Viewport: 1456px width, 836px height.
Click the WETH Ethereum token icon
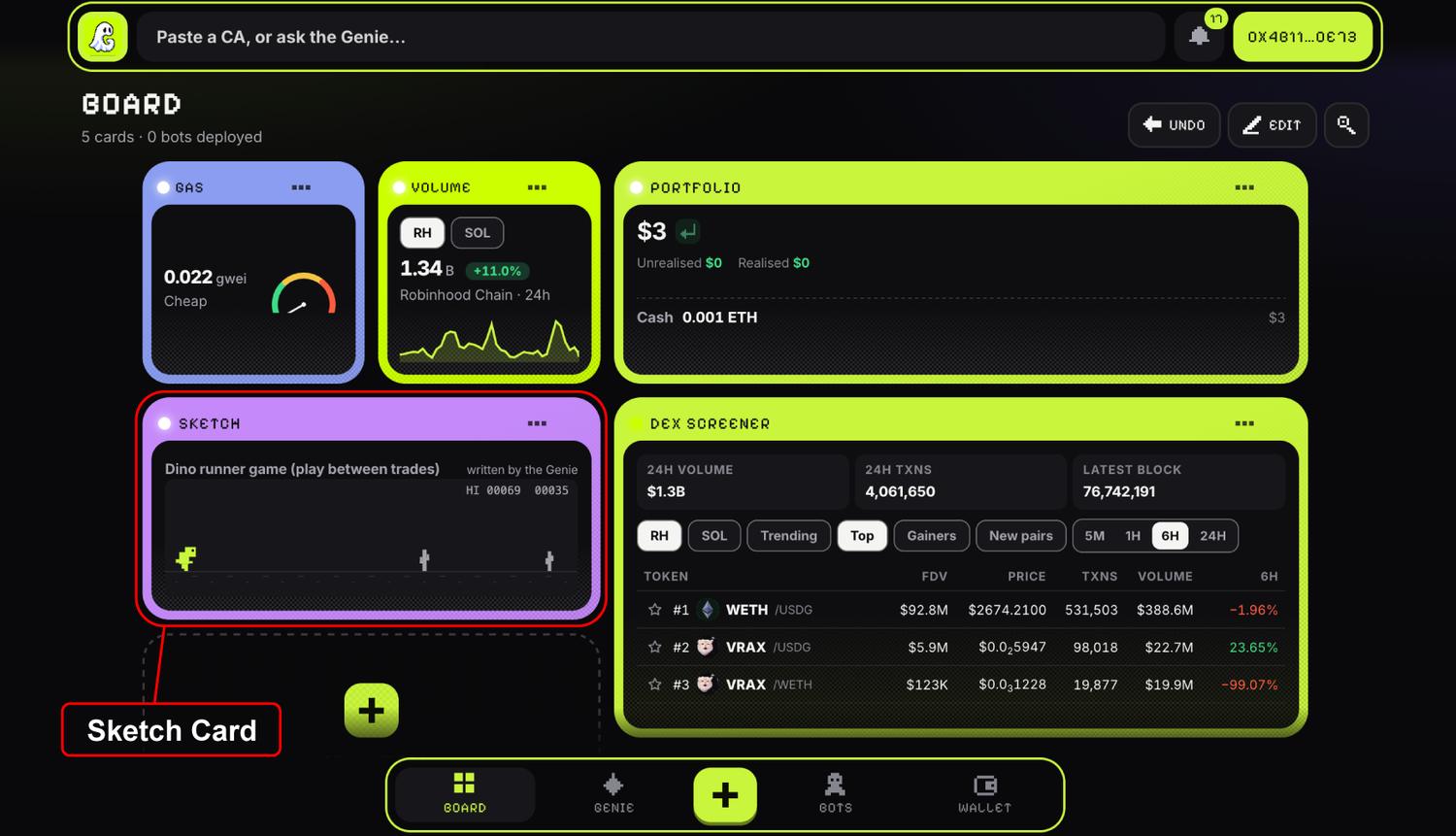click(707, 610)
